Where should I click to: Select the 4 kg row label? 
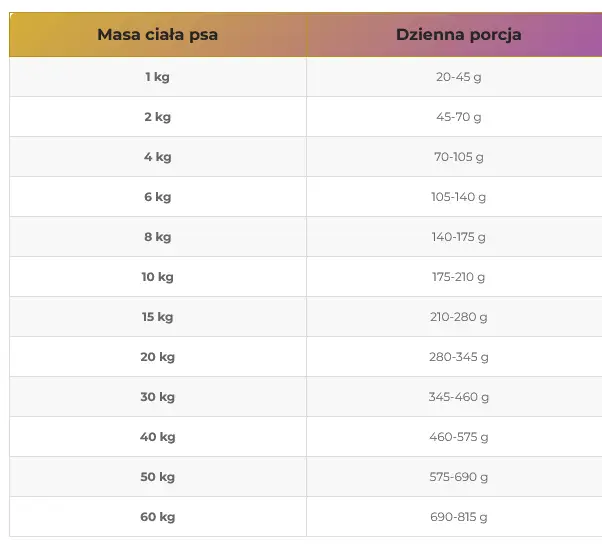coord(157,157)
